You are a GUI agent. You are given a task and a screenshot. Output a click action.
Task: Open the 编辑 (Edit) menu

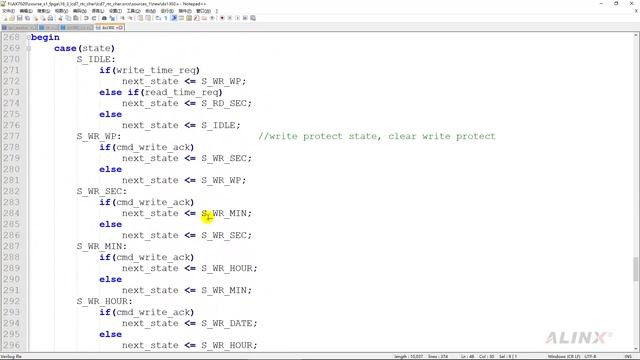coord(26,11)
